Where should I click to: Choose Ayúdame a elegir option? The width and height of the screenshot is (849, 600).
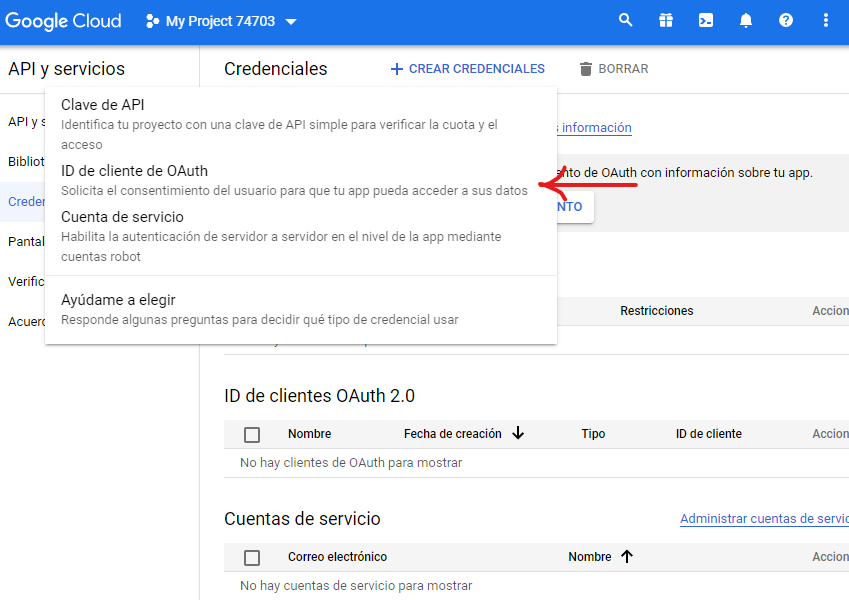point(301,309)
